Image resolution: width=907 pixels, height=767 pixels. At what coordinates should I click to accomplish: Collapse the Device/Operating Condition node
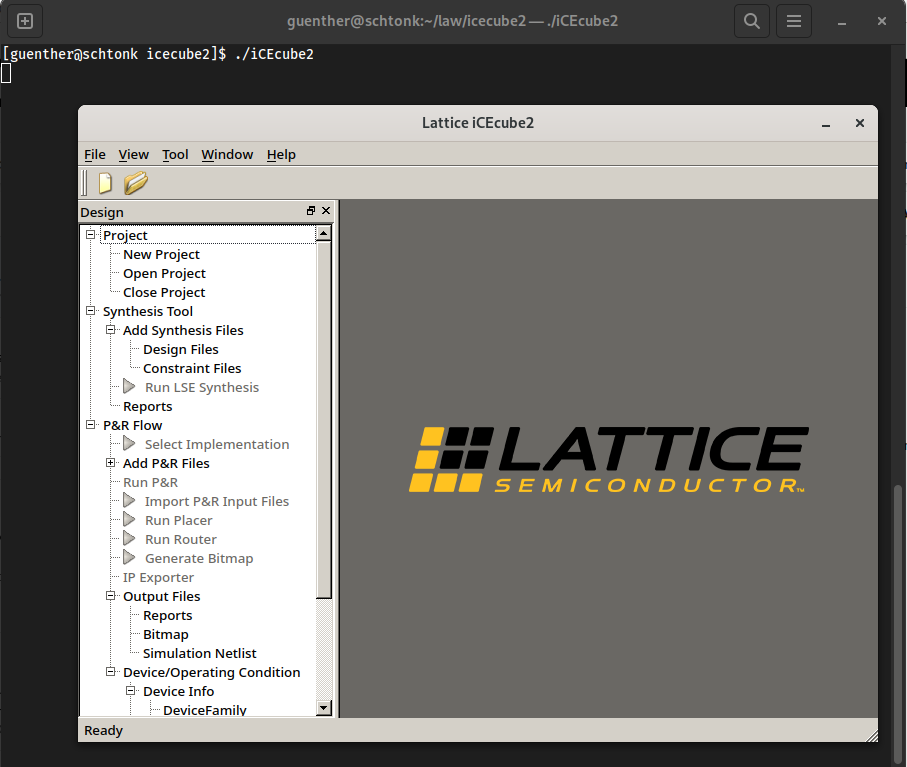[x=110, y=672]
